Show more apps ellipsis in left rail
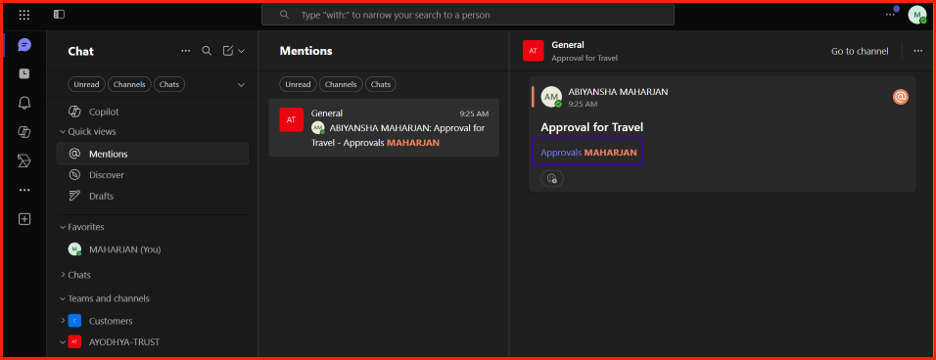 [x=24, y=190]
